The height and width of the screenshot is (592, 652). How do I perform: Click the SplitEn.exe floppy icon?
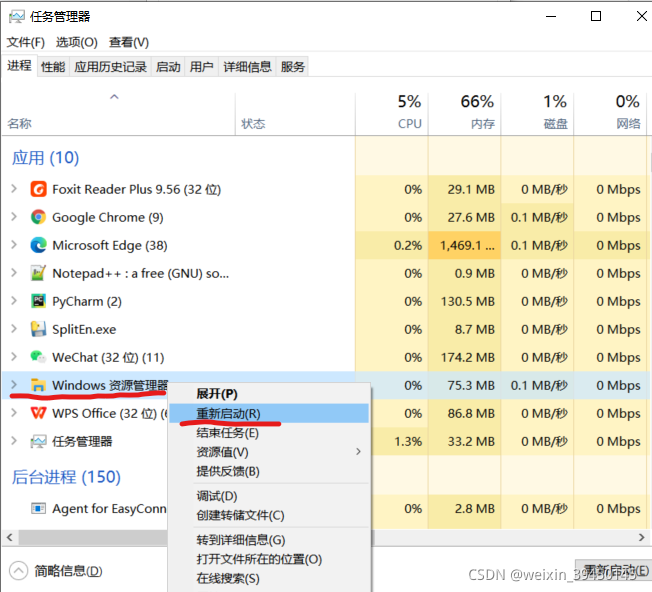[x=38, y=329]
